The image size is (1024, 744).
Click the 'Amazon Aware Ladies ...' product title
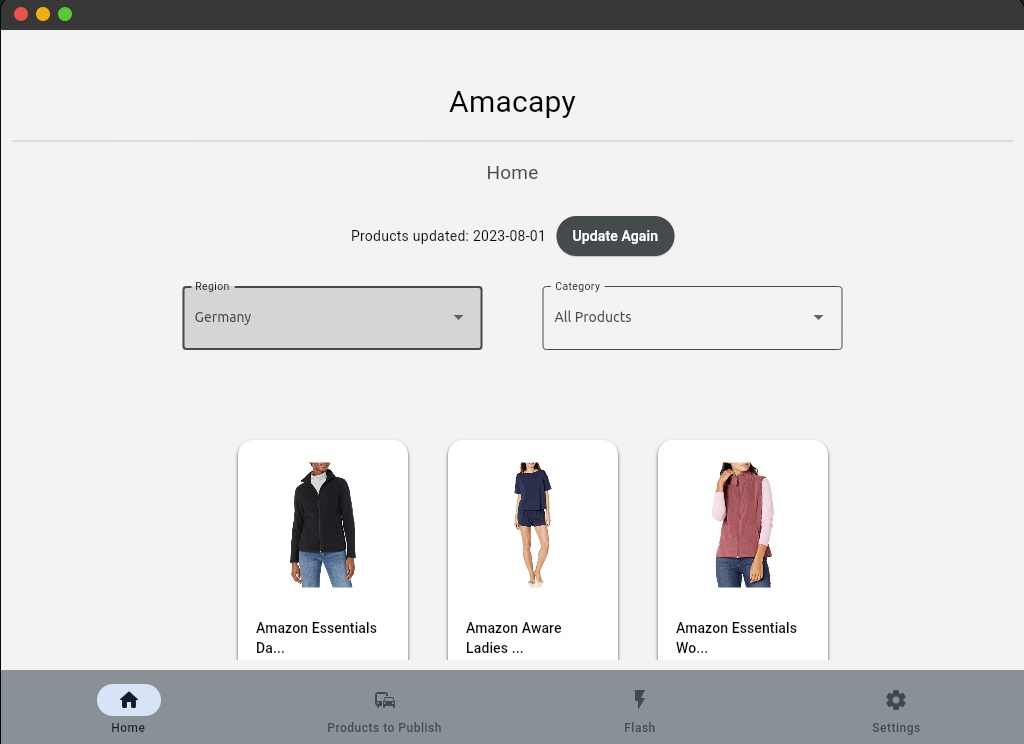[513, 638]
